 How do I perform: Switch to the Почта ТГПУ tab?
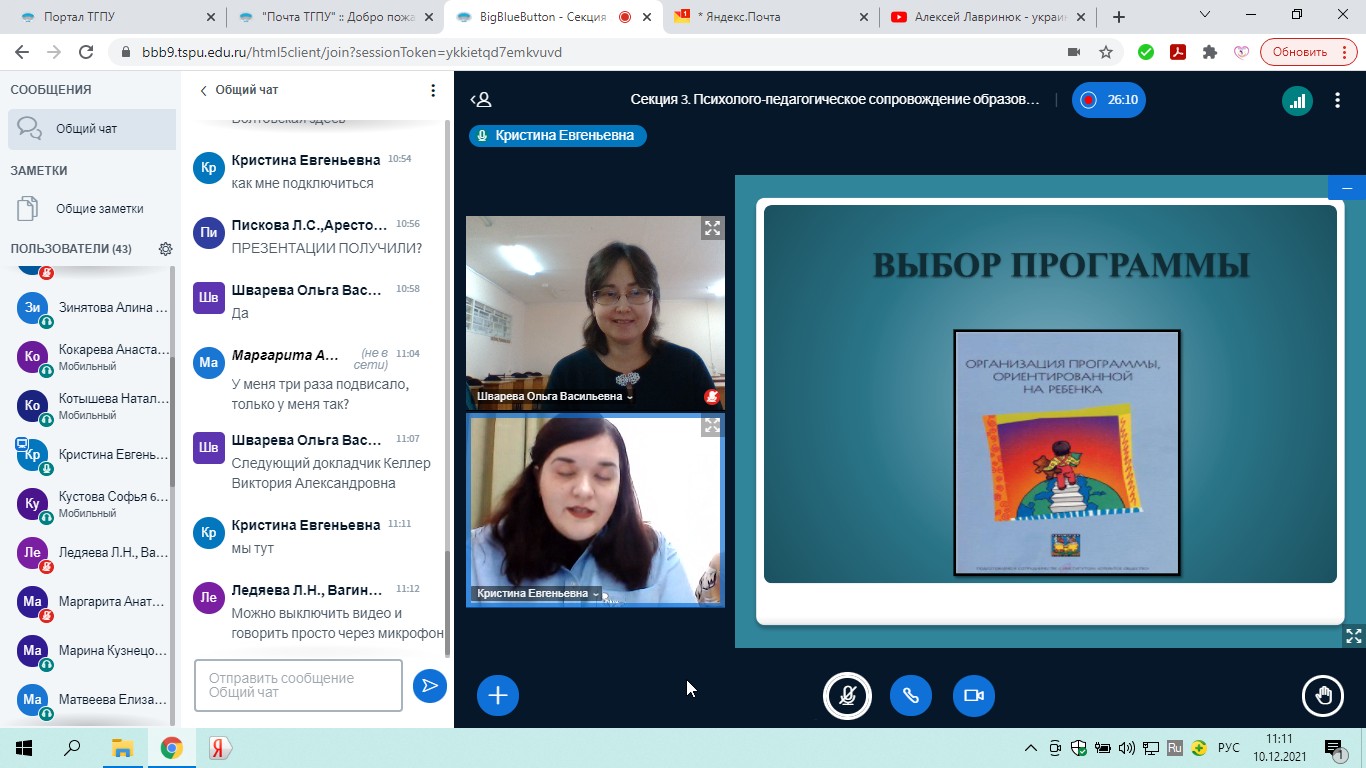point(333,17)
